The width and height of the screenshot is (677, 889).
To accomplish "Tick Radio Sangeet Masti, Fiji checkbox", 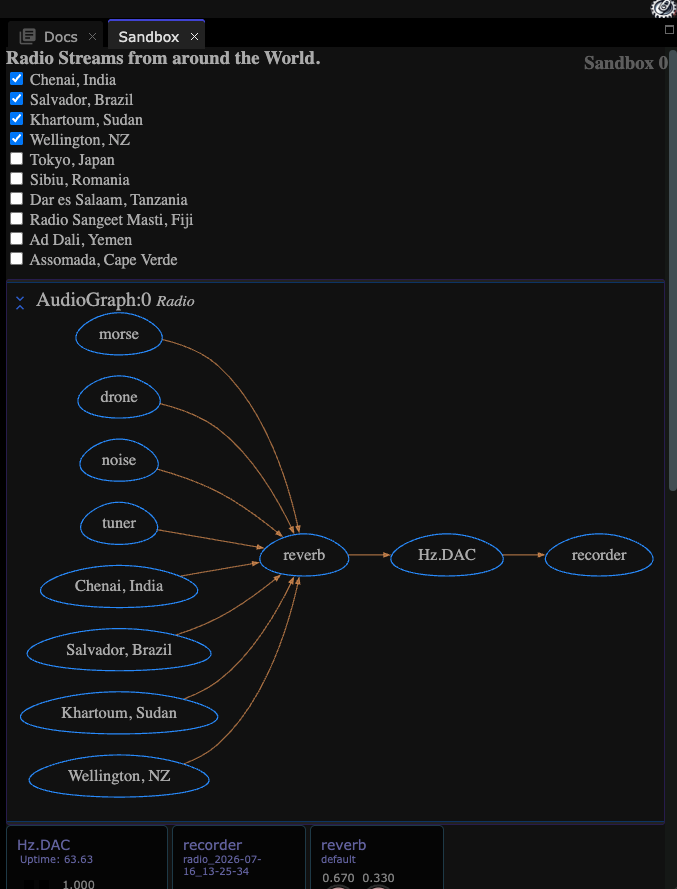I will tap(16, 218).
